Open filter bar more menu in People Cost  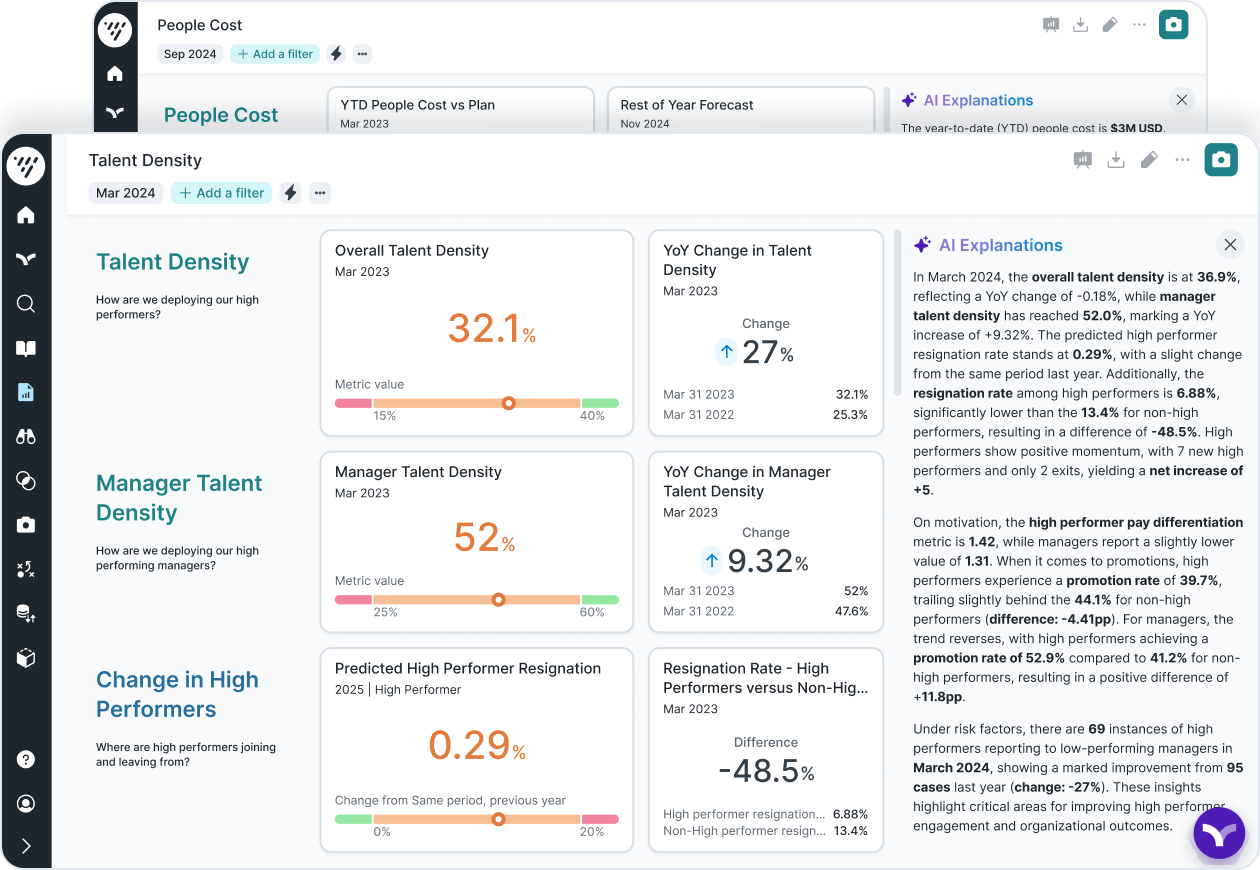[x=362, y=54]
